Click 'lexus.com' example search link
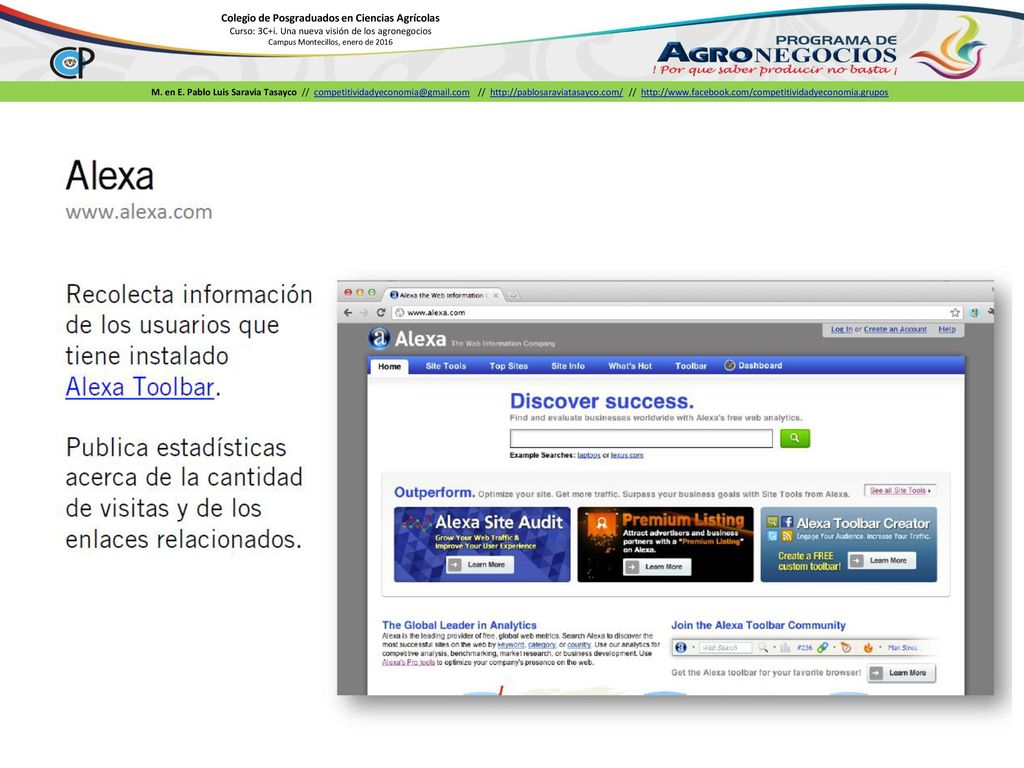 click(x=627, y=455)
